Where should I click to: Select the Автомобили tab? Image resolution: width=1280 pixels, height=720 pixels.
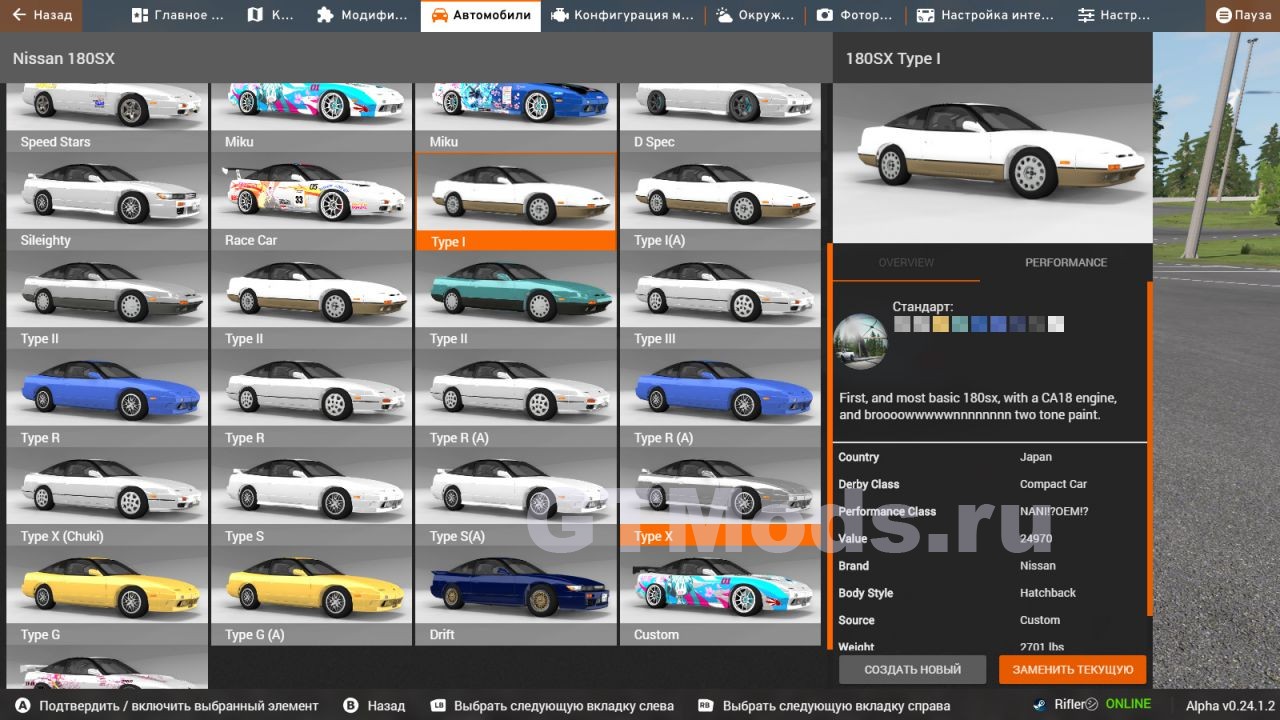click(481, 15)
